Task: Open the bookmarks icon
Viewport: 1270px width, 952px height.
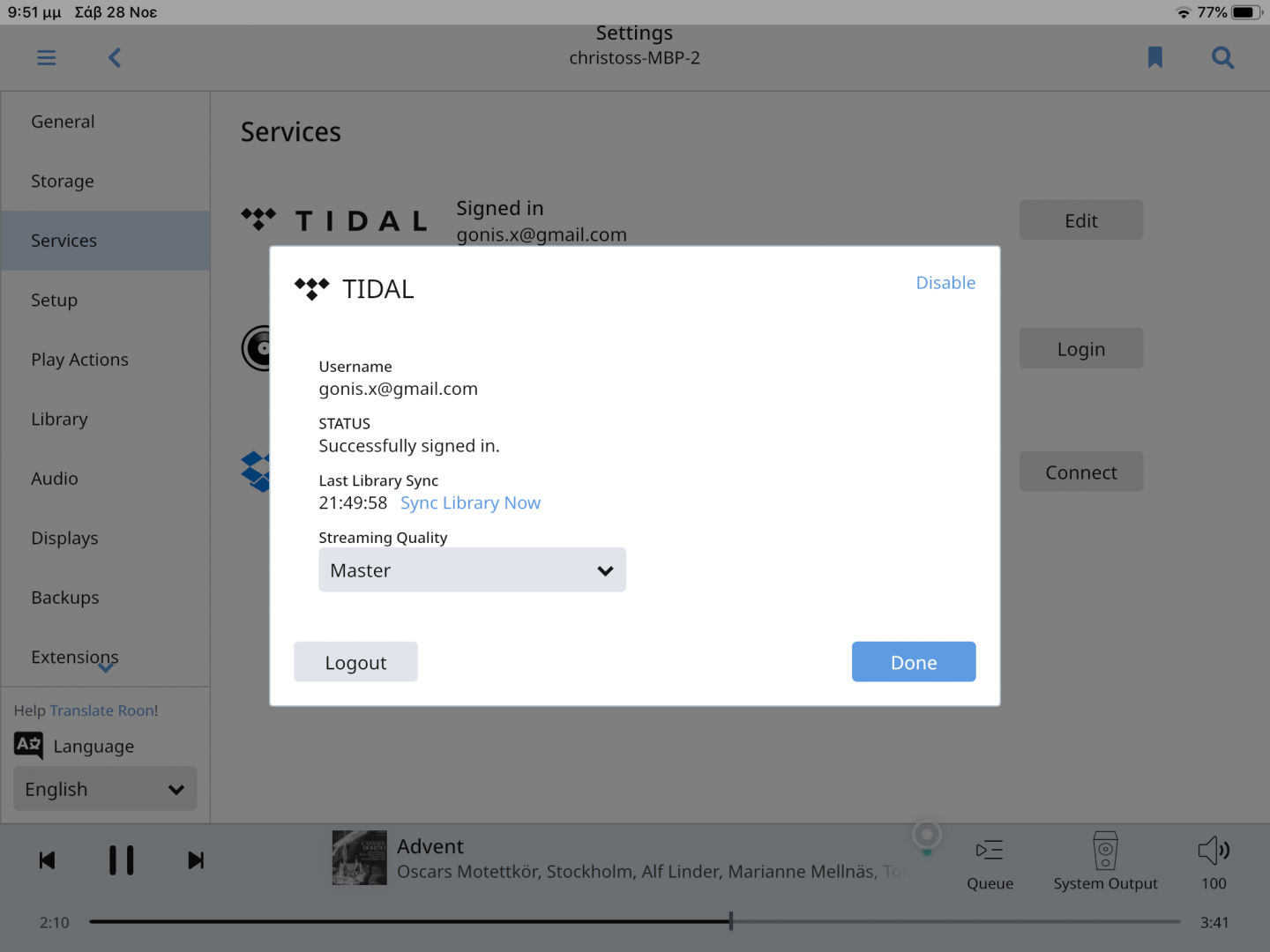Action: coord(1154,58)
